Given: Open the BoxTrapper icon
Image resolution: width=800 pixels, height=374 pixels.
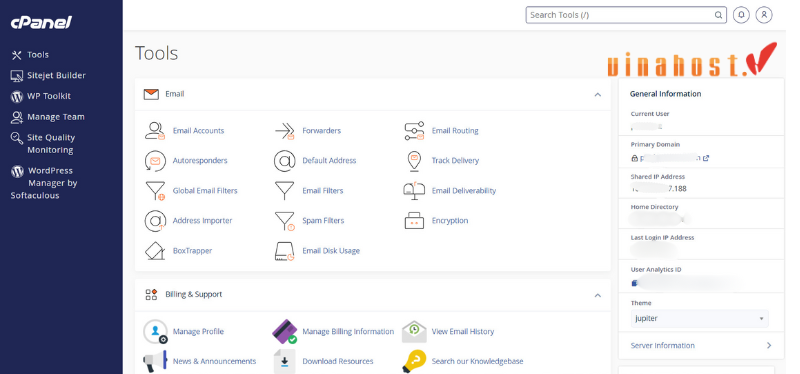Looking at the screenshot, I should pyautogui.click(x=155, y=251).
